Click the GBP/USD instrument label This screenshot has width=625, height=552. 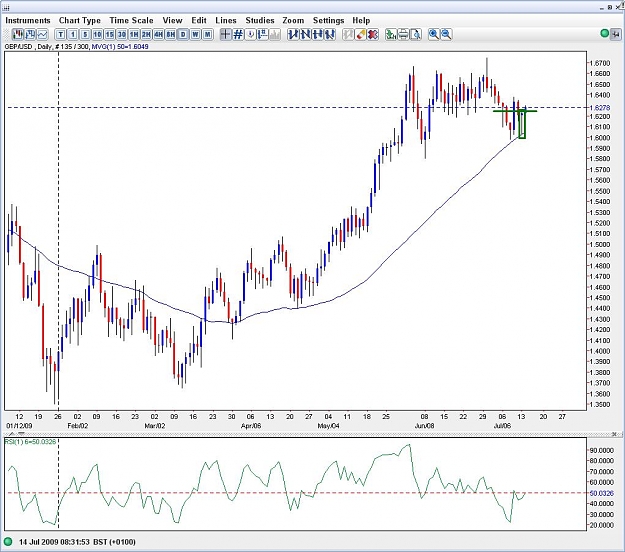(18, 47)
